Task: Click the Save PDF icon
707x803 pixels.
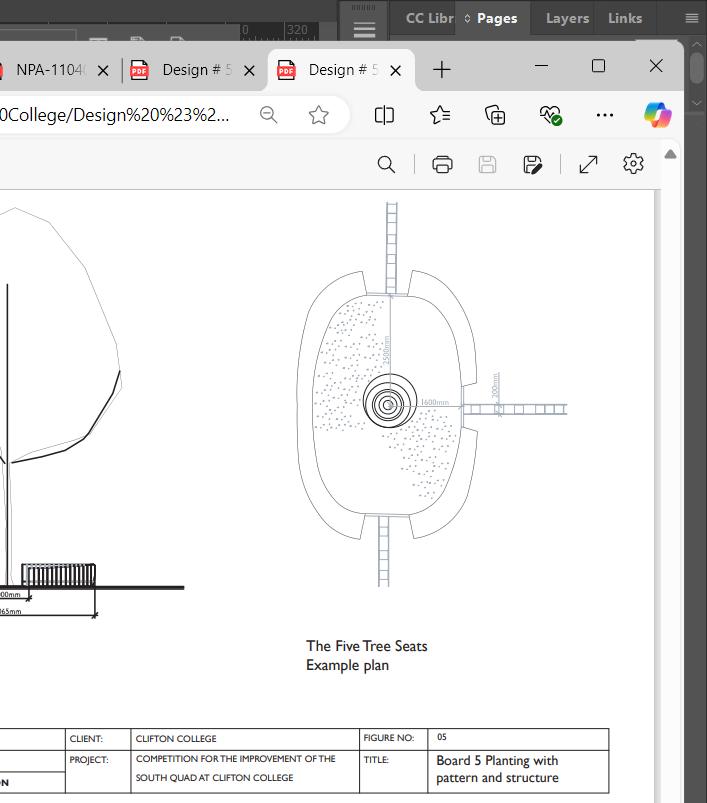Action: 487,165
